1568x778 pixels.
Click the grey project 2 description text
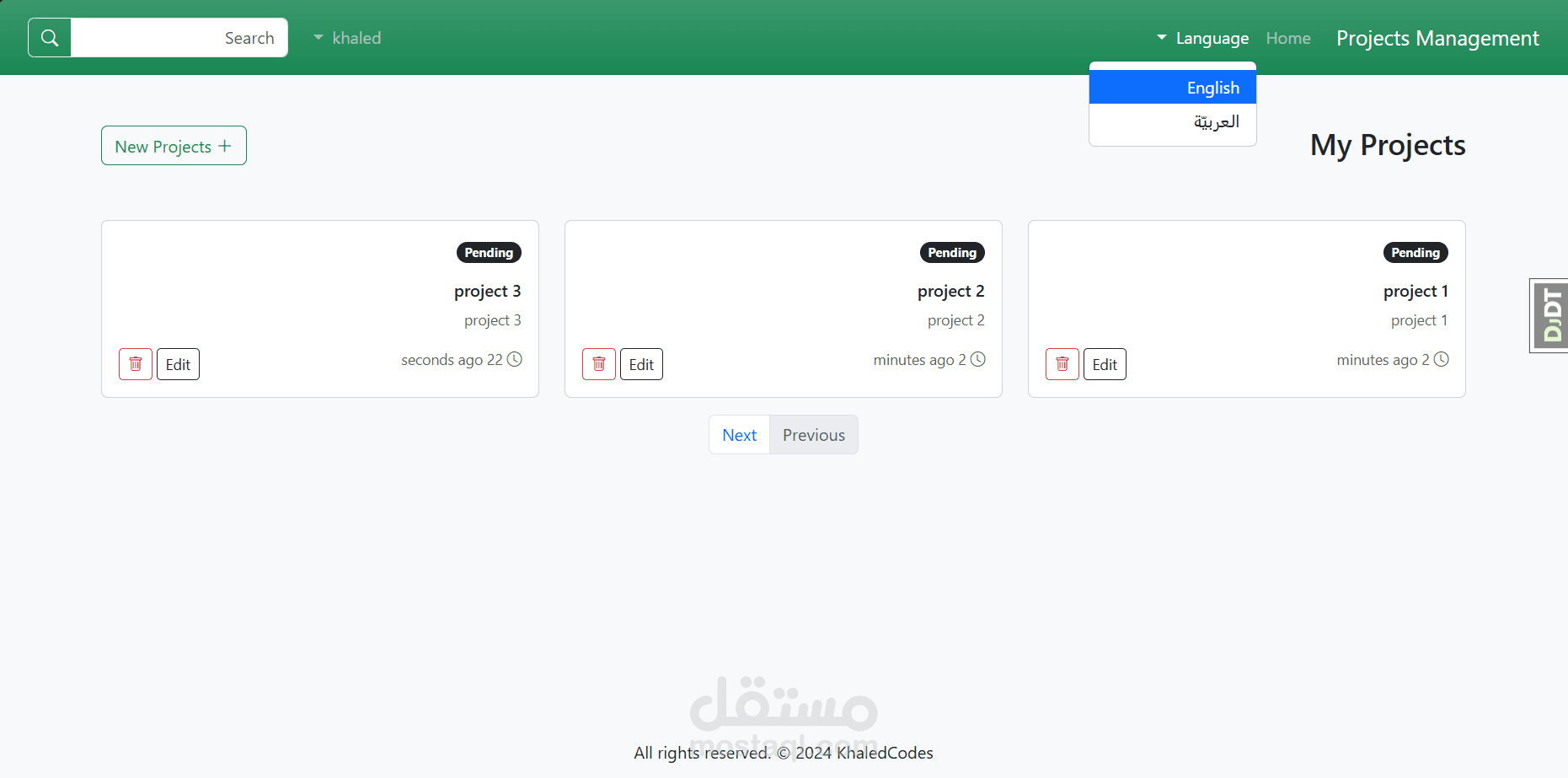pyautogui.click(x=956, y=320)
